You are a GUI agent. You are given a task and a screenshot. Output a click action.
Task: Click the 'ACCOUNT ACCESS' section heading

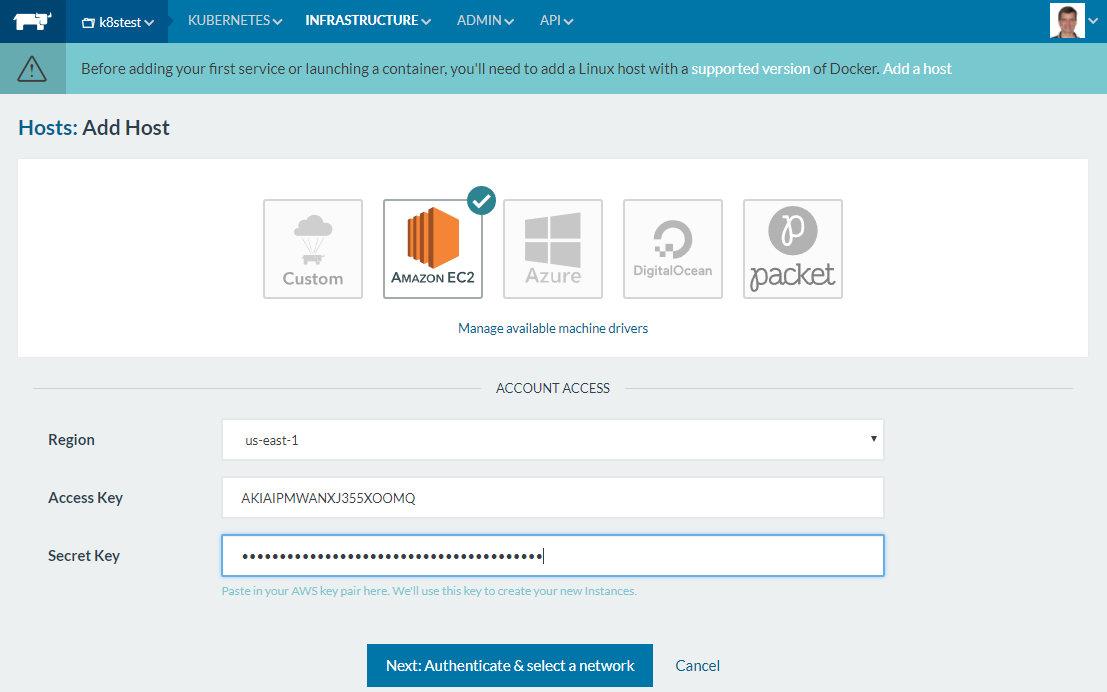tap(553, 388)
